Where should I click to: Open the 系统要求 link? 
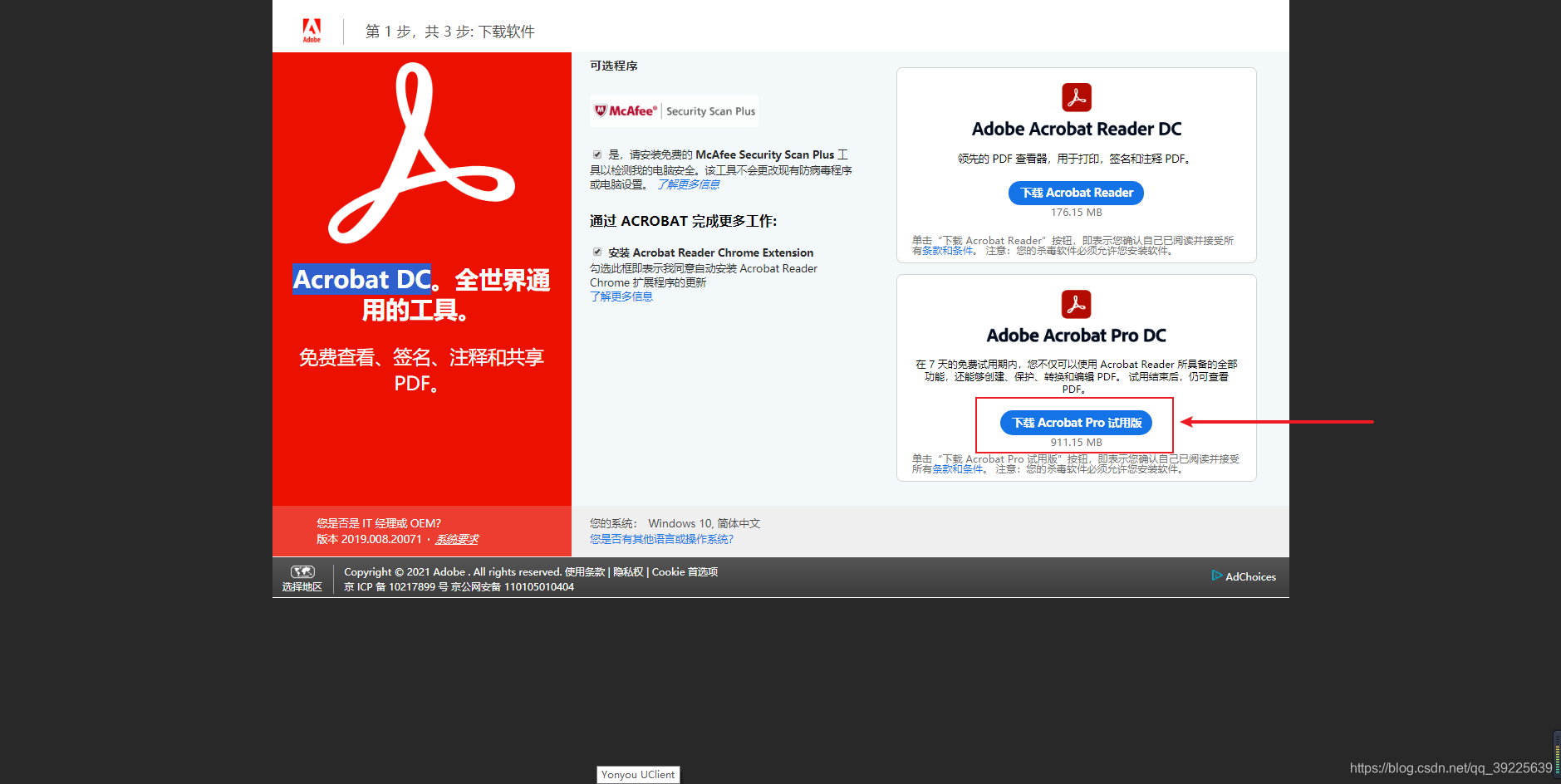point(457,539)
